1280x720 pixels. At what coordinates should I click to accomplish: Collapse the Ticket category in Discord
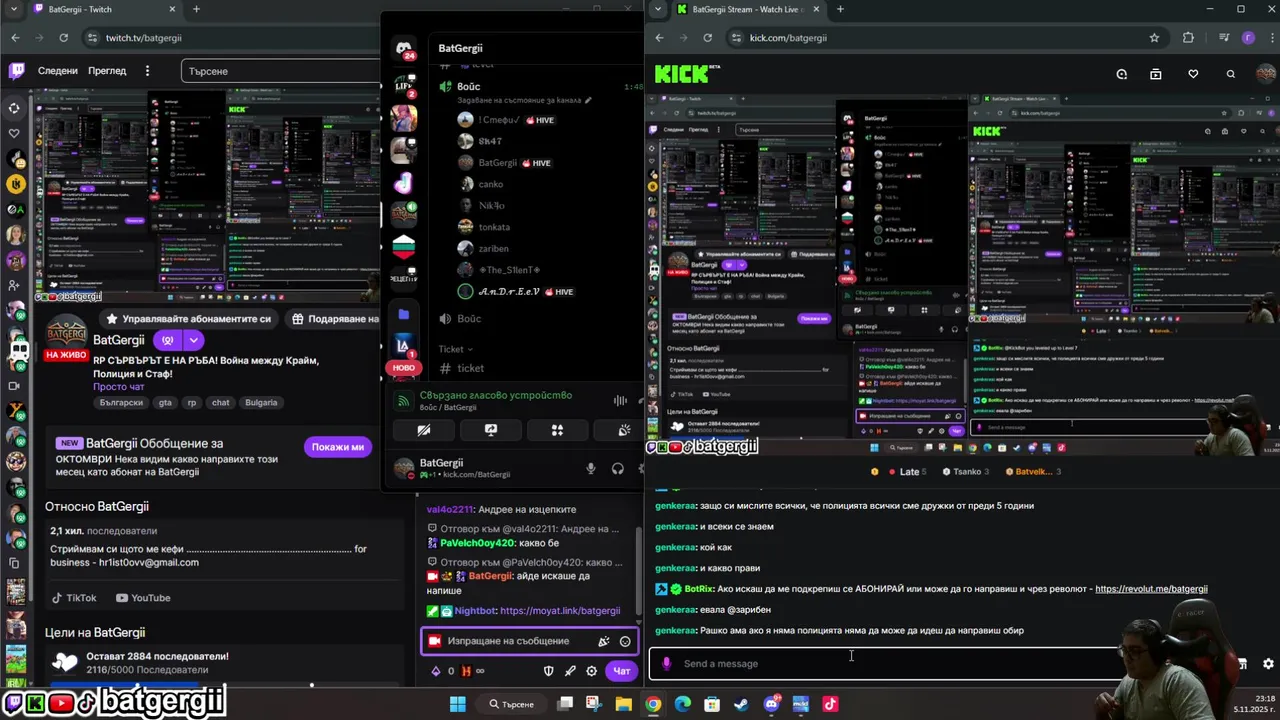pos(454,349)
